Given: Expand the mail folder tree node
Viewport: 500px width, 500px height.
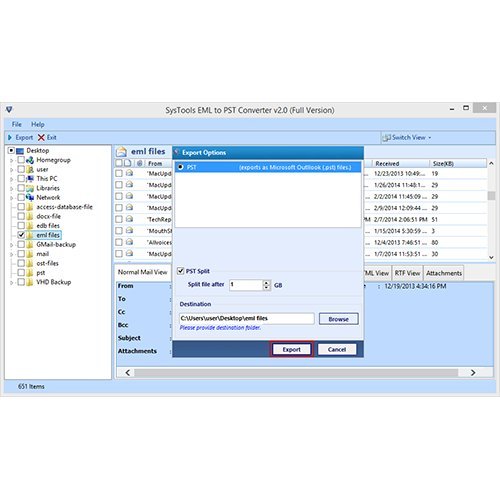Looking at the screenshot, I should 12,254.
